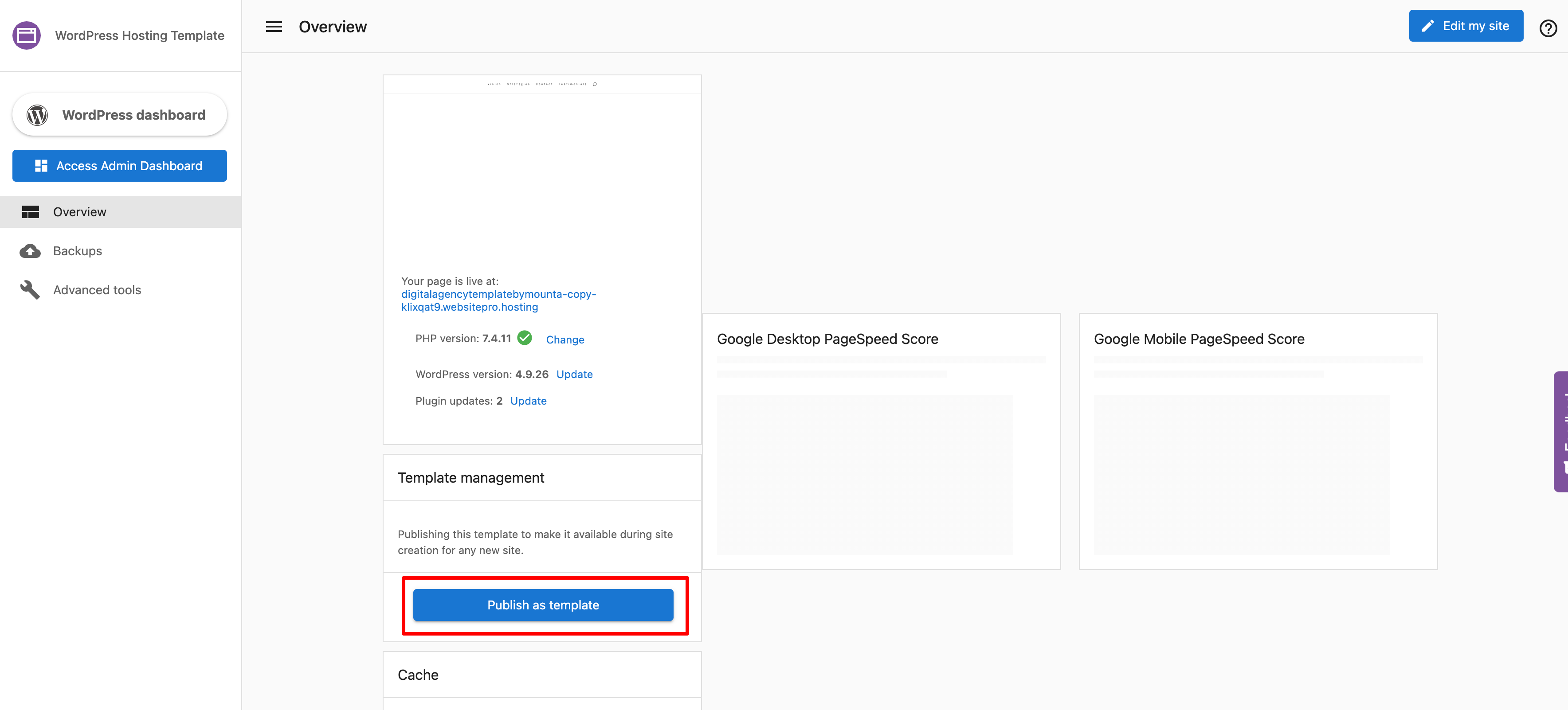Click the search magnifier in the site preview
The width and height of the screenshot is (1568, 710).
pyautogui.click(x=595, y=84)
